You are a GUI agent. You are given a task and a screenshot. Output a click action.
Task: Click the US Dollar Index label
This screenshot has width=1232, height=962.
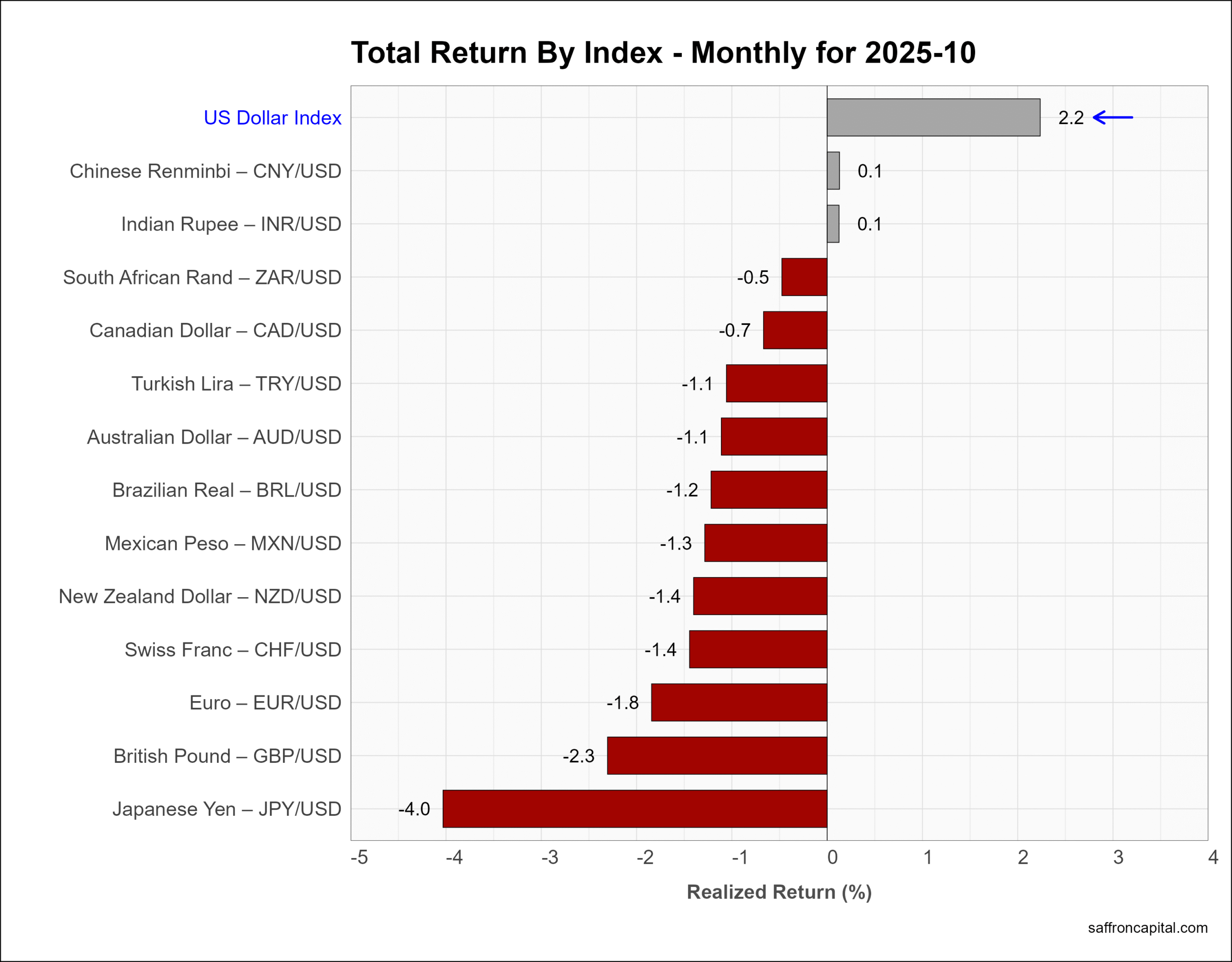tap(272, 118)
